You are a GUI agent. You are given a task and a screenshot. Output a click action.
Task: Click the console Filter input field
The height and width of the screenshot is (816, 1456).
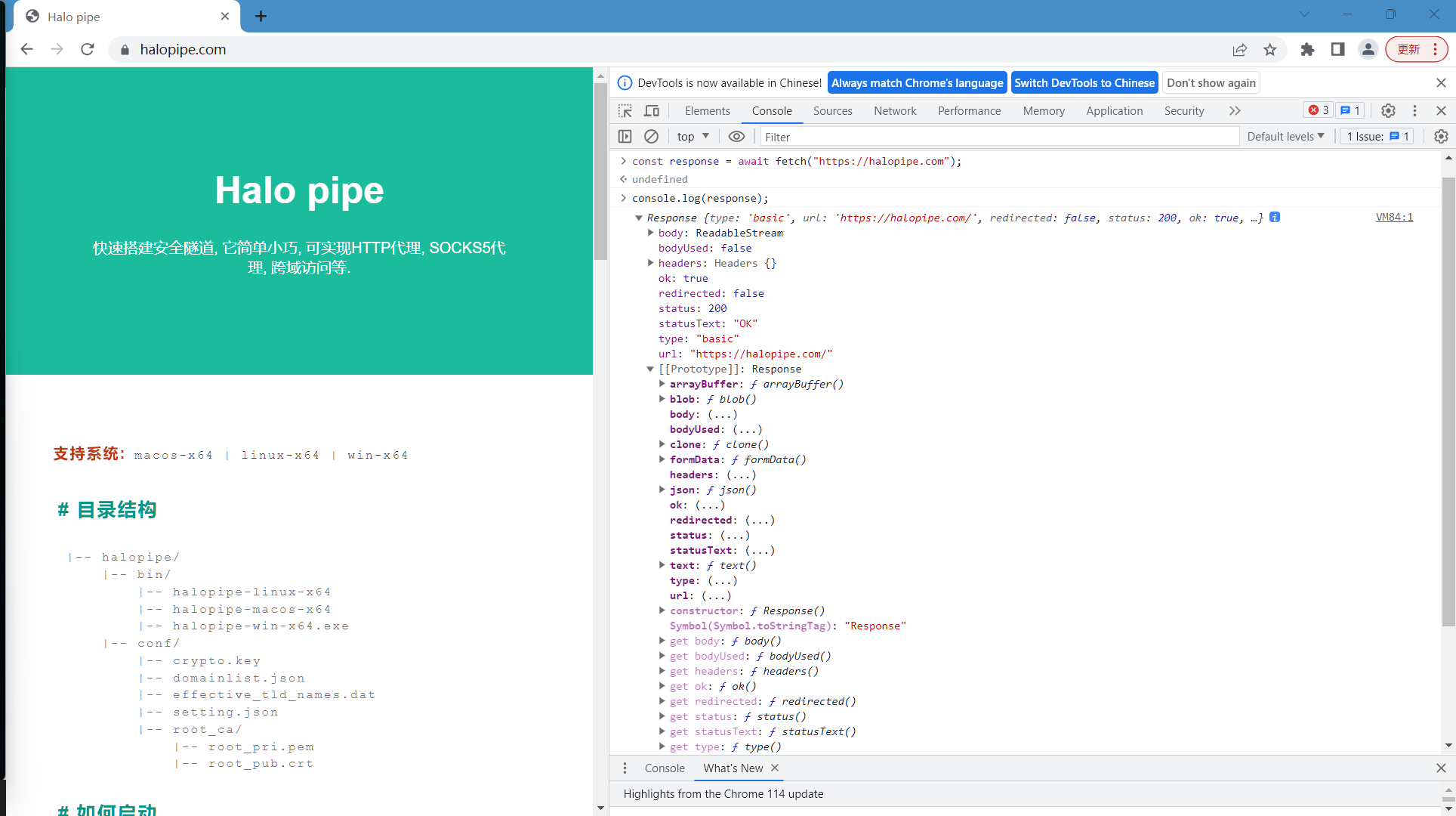click(997, 136)
